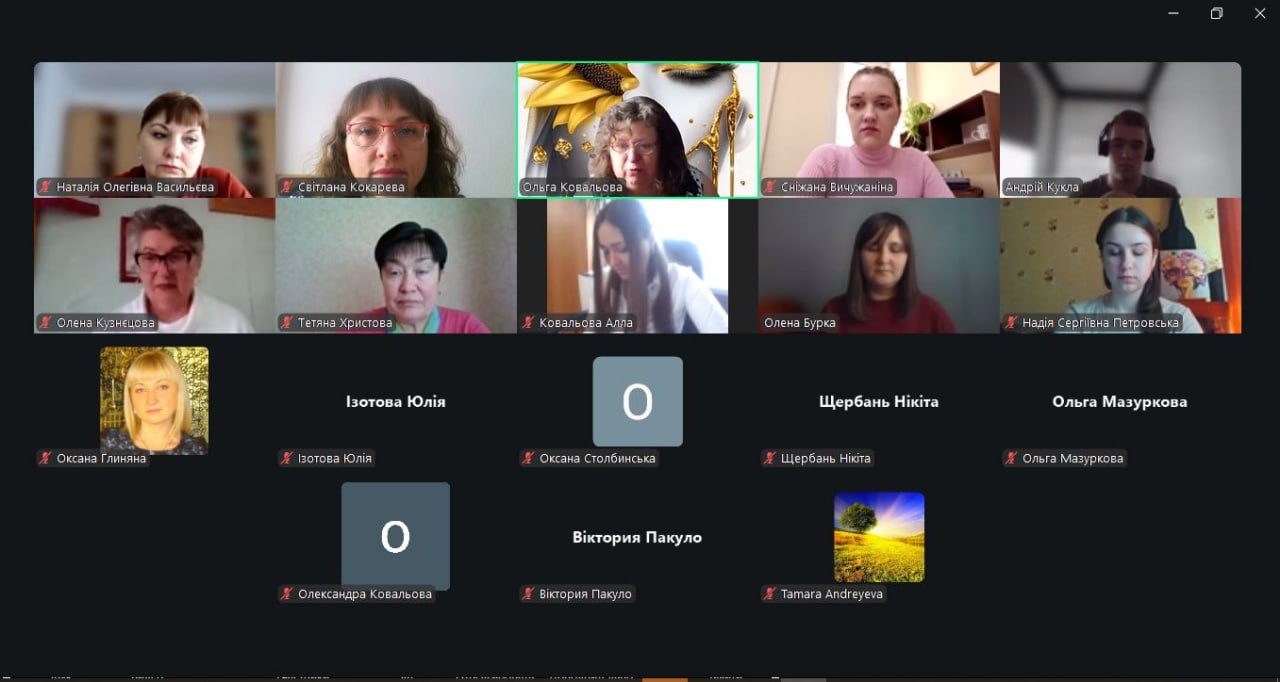This screenshot has height=682, width=1280.
Task: Click muted mic icon beside Тетяна Христова
Action: click(287, 323)
